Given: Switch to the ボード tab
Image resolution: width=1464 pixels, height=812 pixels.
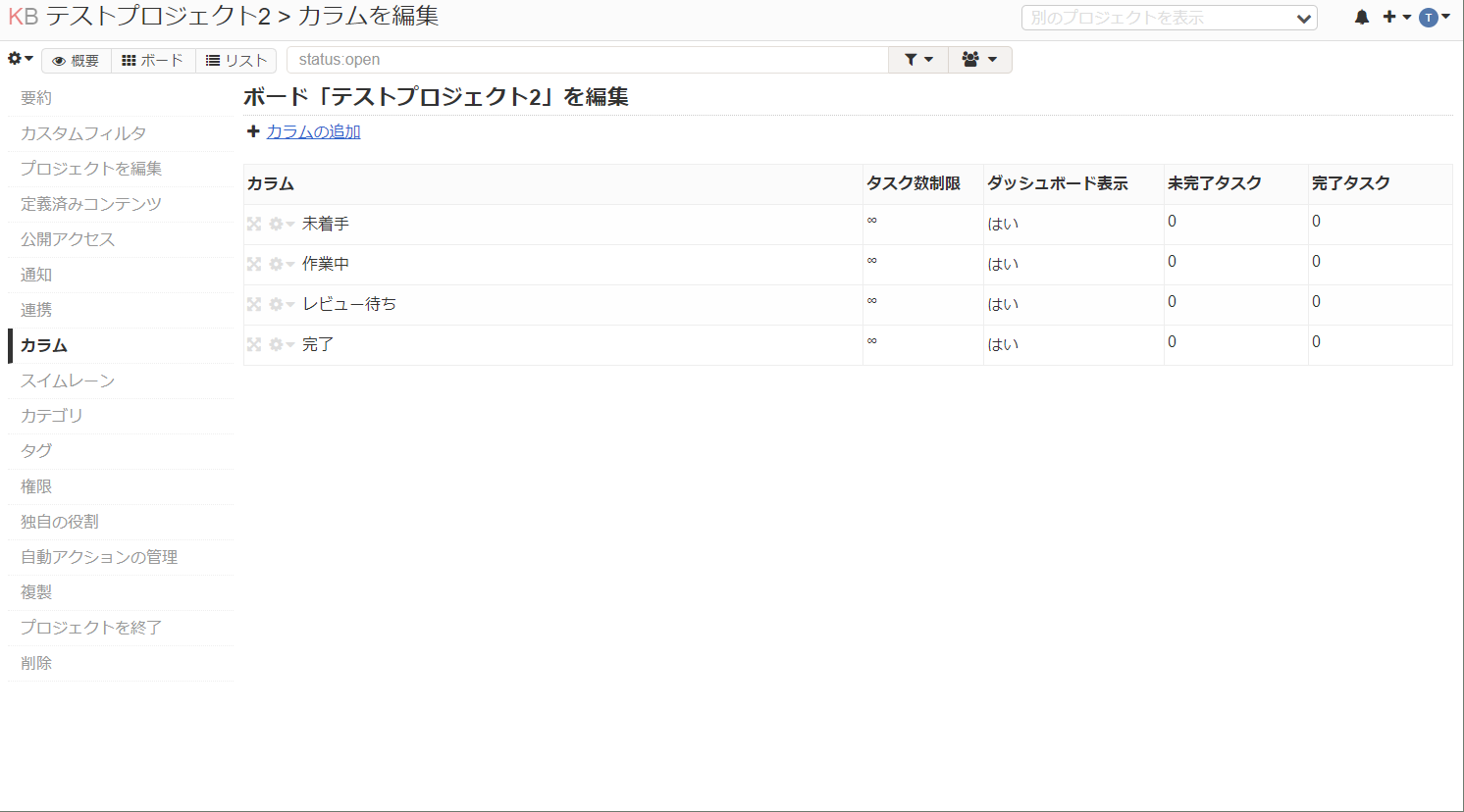Looking at the screenshot, I should click(x=153, y=59).
